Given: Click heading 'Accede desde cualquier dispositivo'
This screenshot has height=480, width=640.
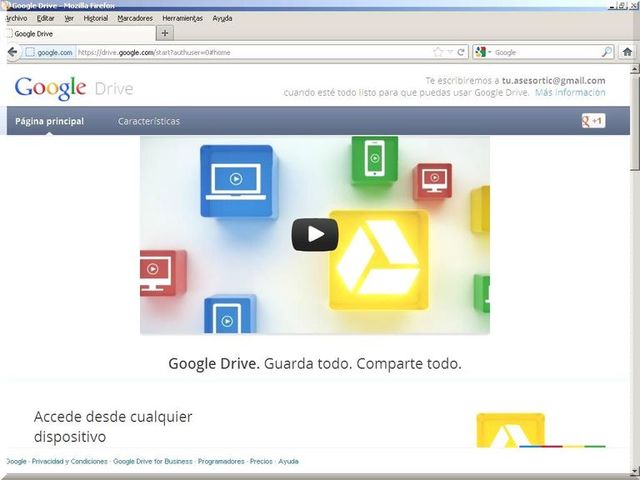Looking at the screenshot, I should click(113, 427).
